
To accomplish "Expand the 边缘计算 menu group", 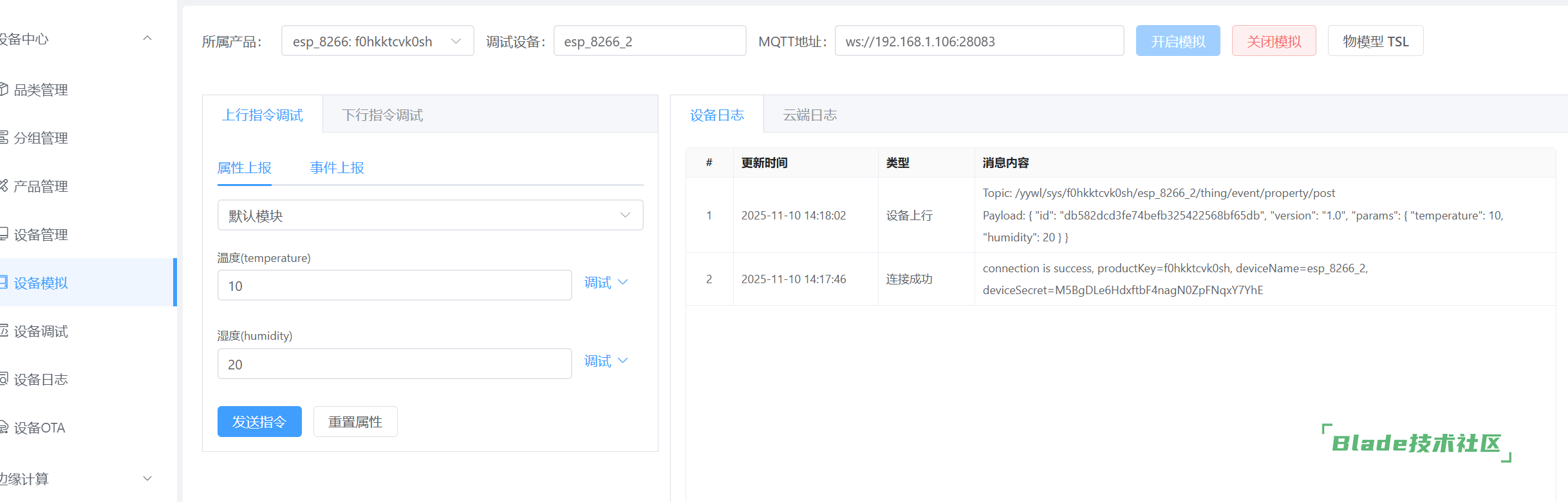I will (147, 479).
